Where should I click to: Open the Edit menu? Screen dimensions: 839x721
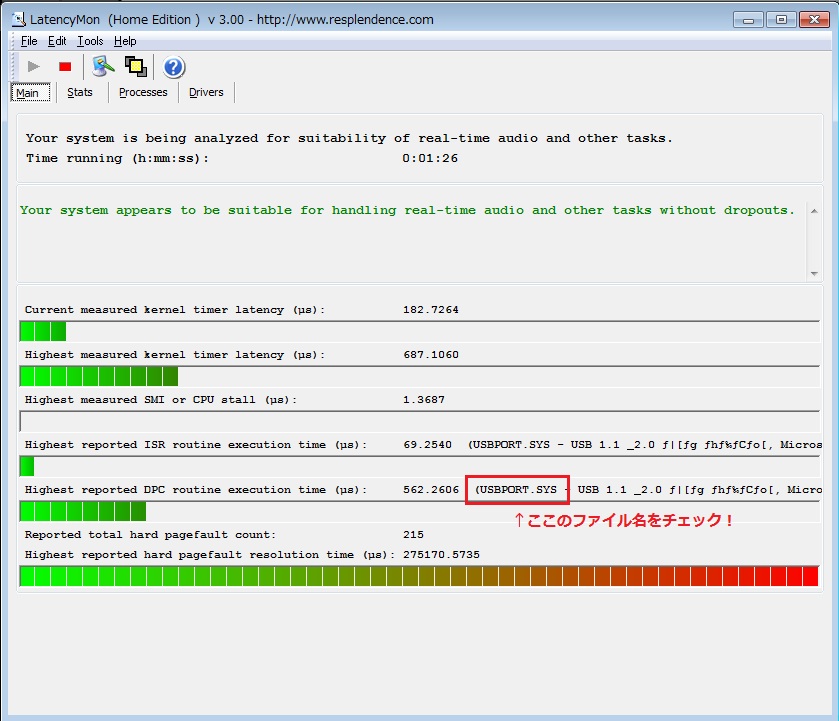coord(57,41)
